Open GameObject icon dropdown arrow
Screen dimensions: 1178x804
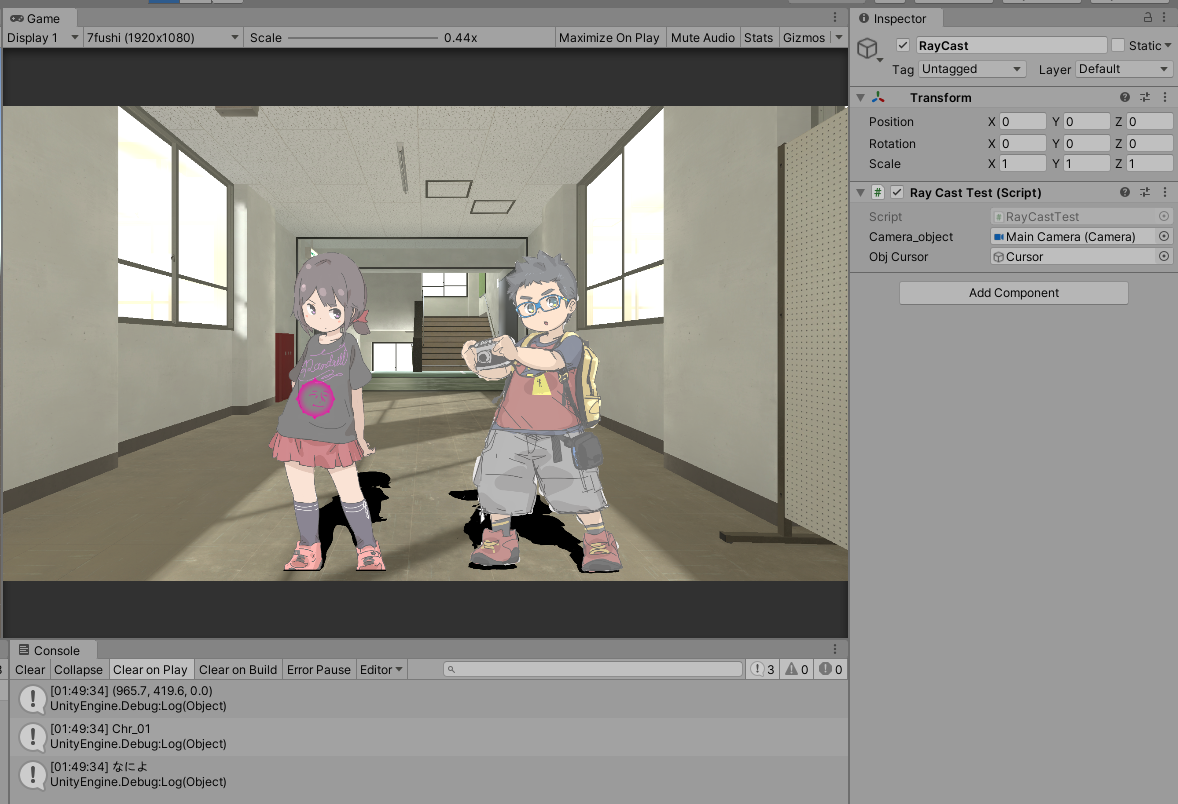click(x=880, y=60)
